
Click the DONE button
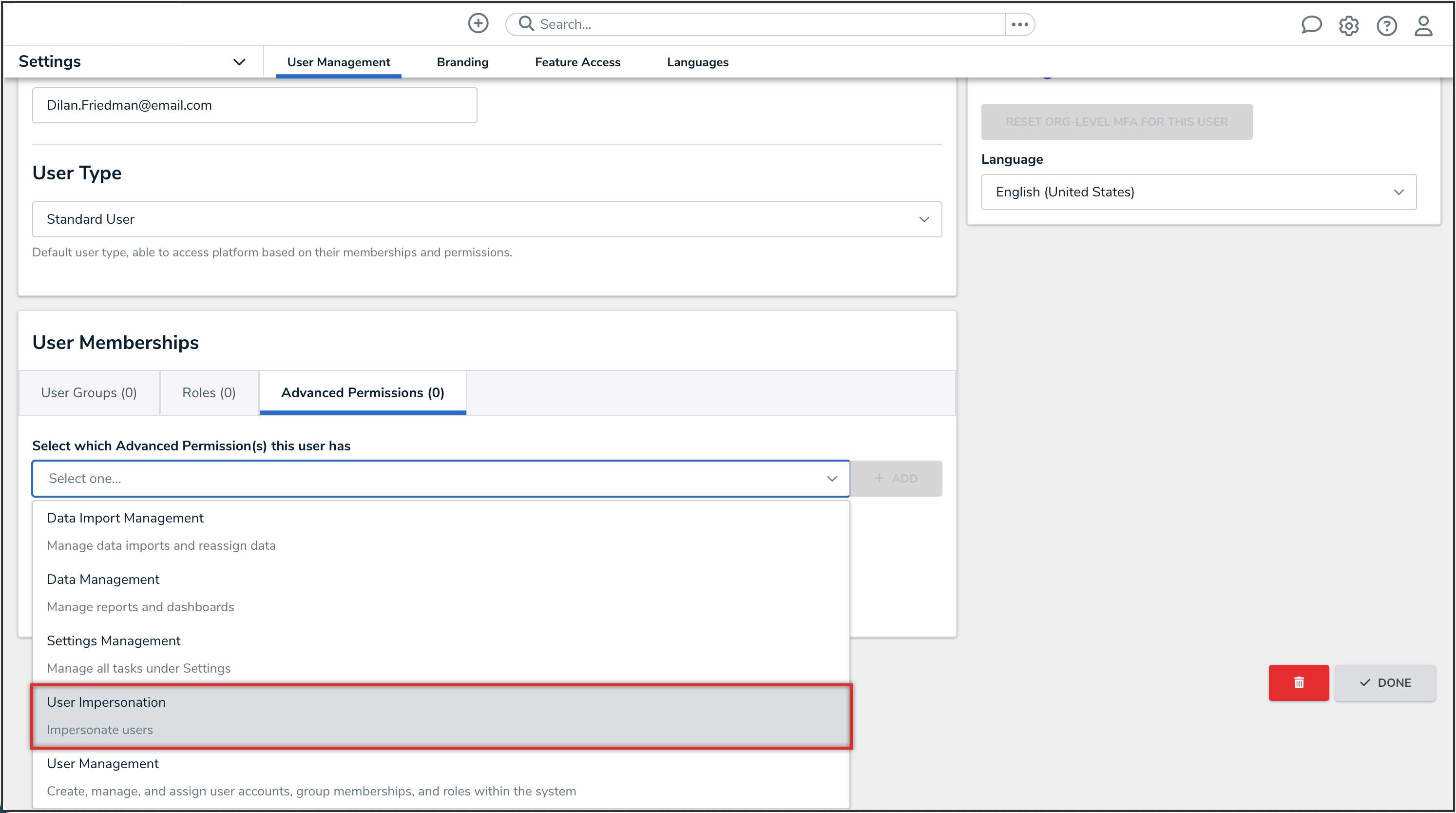[x=1385, y=682]
